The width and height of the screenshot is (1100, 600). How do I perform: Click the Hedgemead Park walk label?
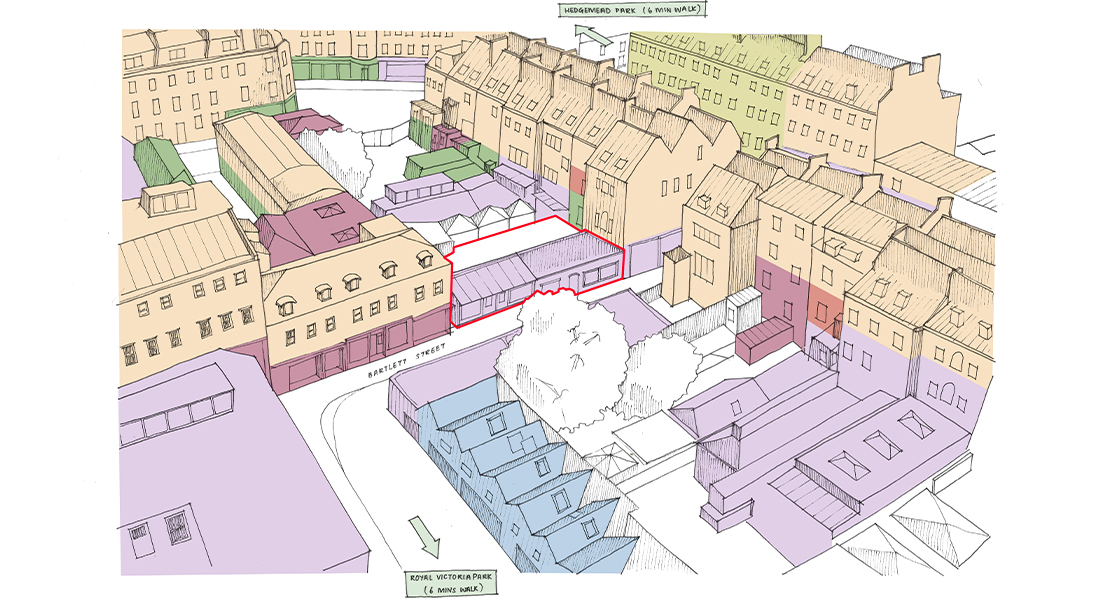coord(632,11)
